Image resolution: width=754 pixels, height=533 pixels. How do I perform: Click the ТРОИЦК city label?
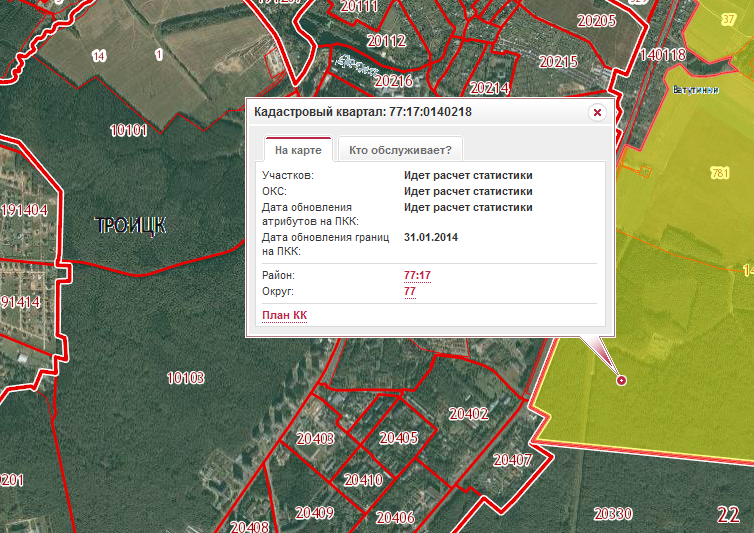tap(130, 225)
